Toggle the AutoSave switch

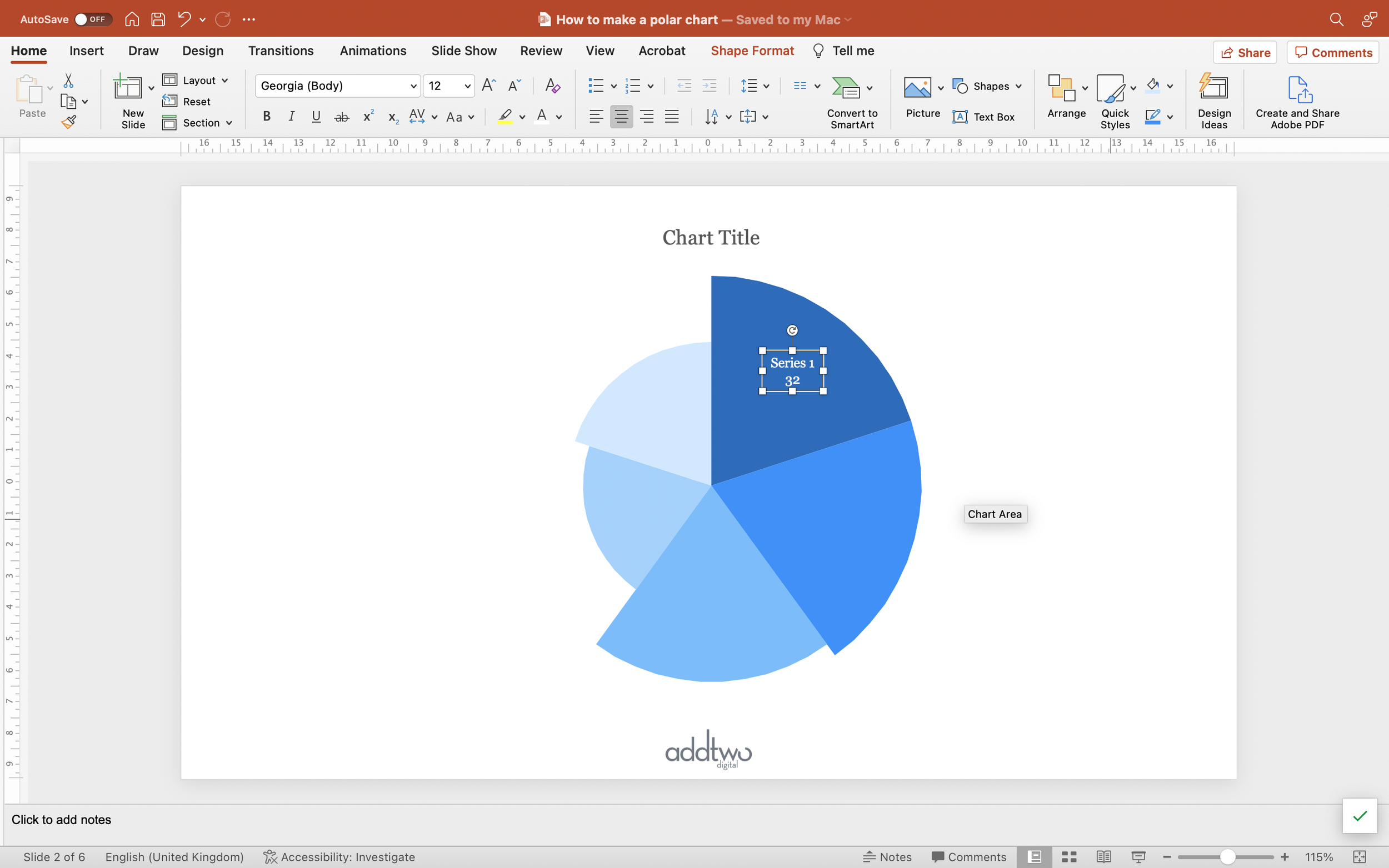click(x=92, y=19)
